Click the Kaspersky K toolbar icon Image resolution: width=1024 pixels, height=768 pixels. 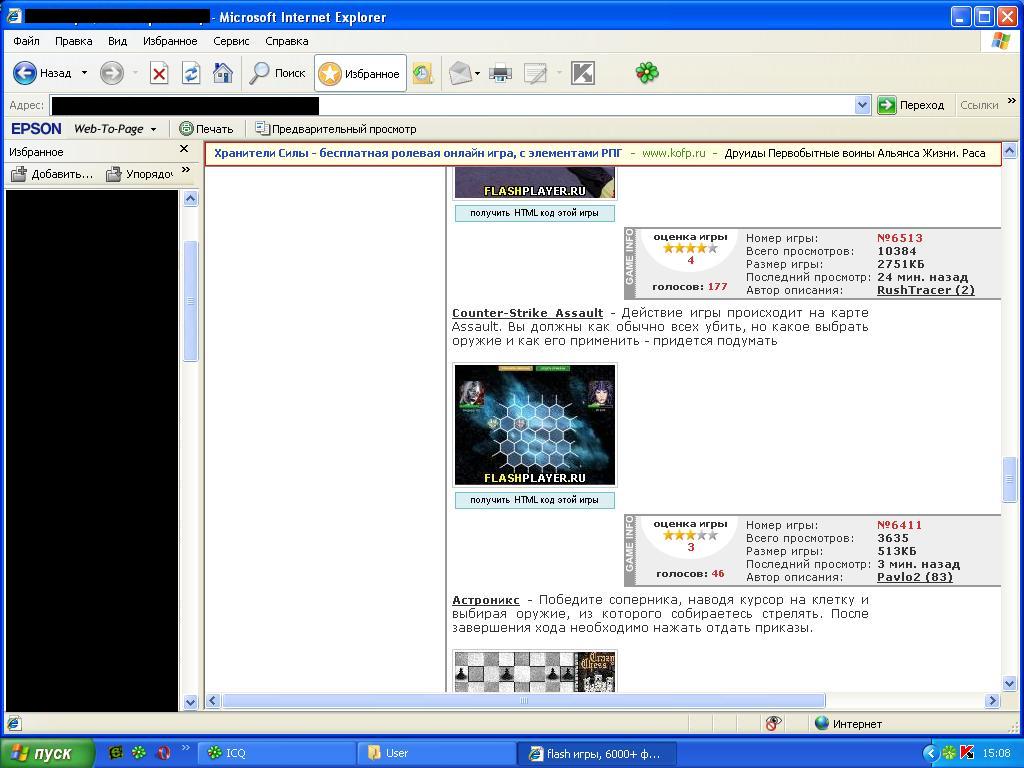(582, 73)
